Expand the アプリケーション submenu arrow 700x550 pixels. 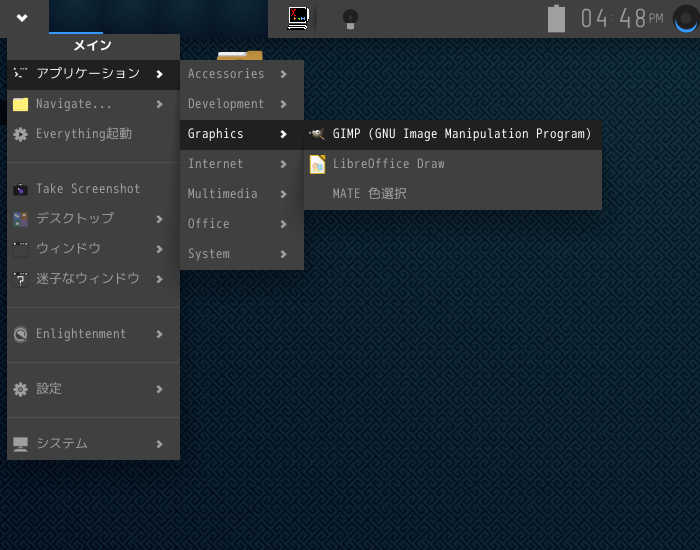159,74
